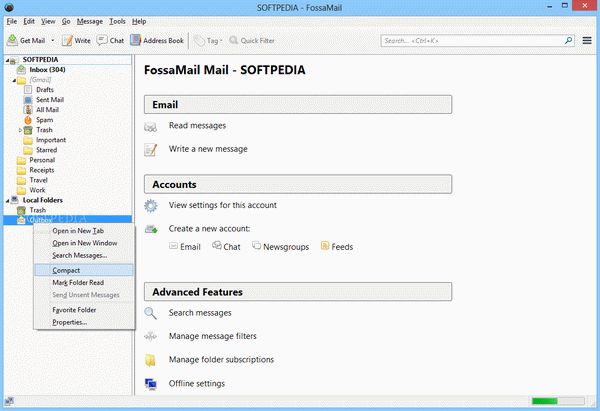Choose Open in New Window
The image size is (600, 411).
coord(85,243)
